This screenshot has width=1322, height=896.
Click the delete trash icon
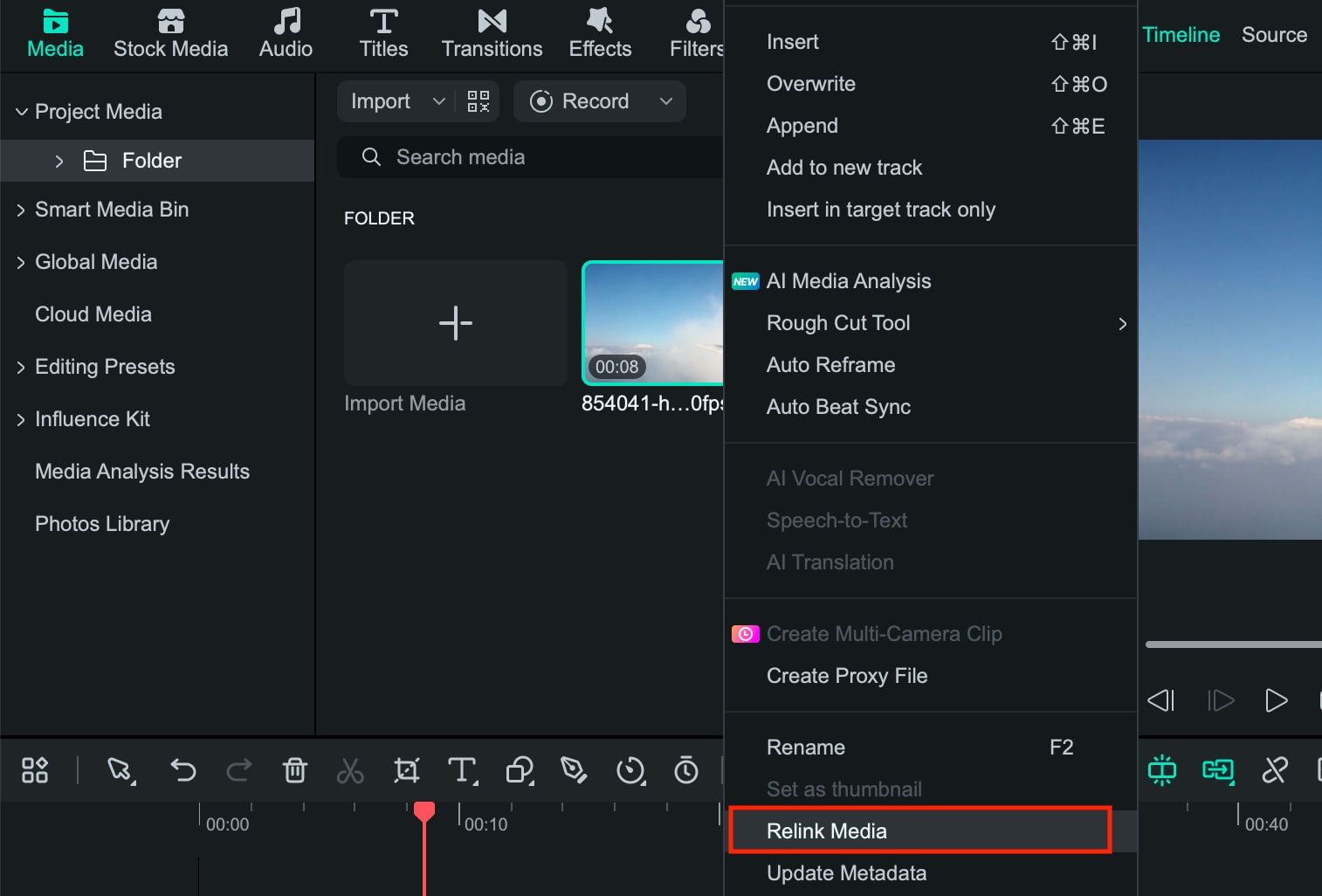(295, 770)
